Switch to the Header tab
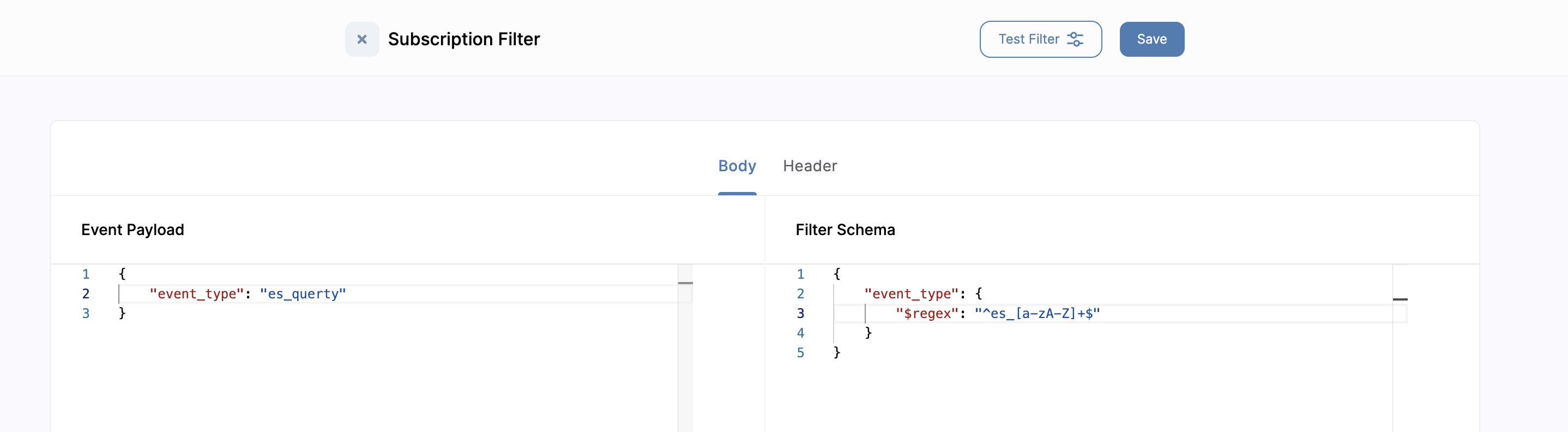The image size is (1568, 432). click(x=810, y=166)
